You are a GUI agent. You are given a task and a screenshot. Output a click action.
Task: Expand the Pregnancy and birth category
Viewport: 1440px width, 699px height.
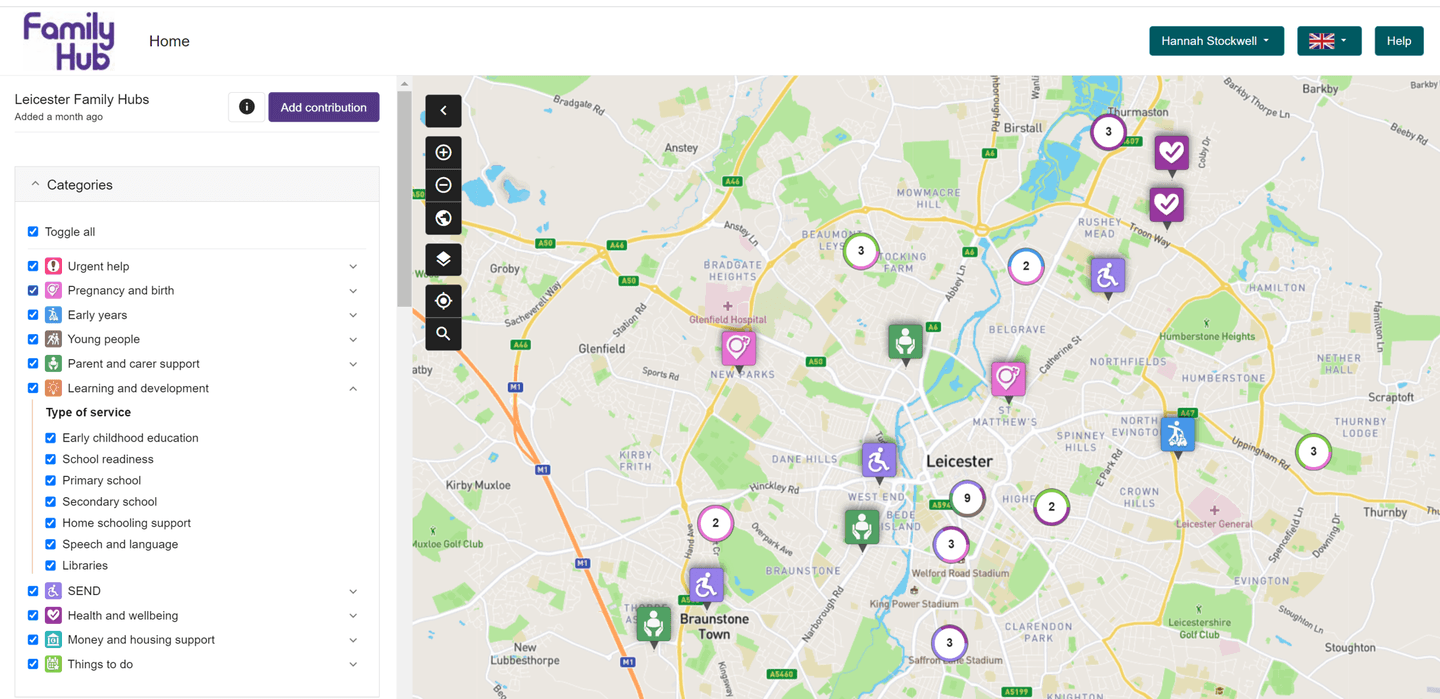[x=353, y=291]
